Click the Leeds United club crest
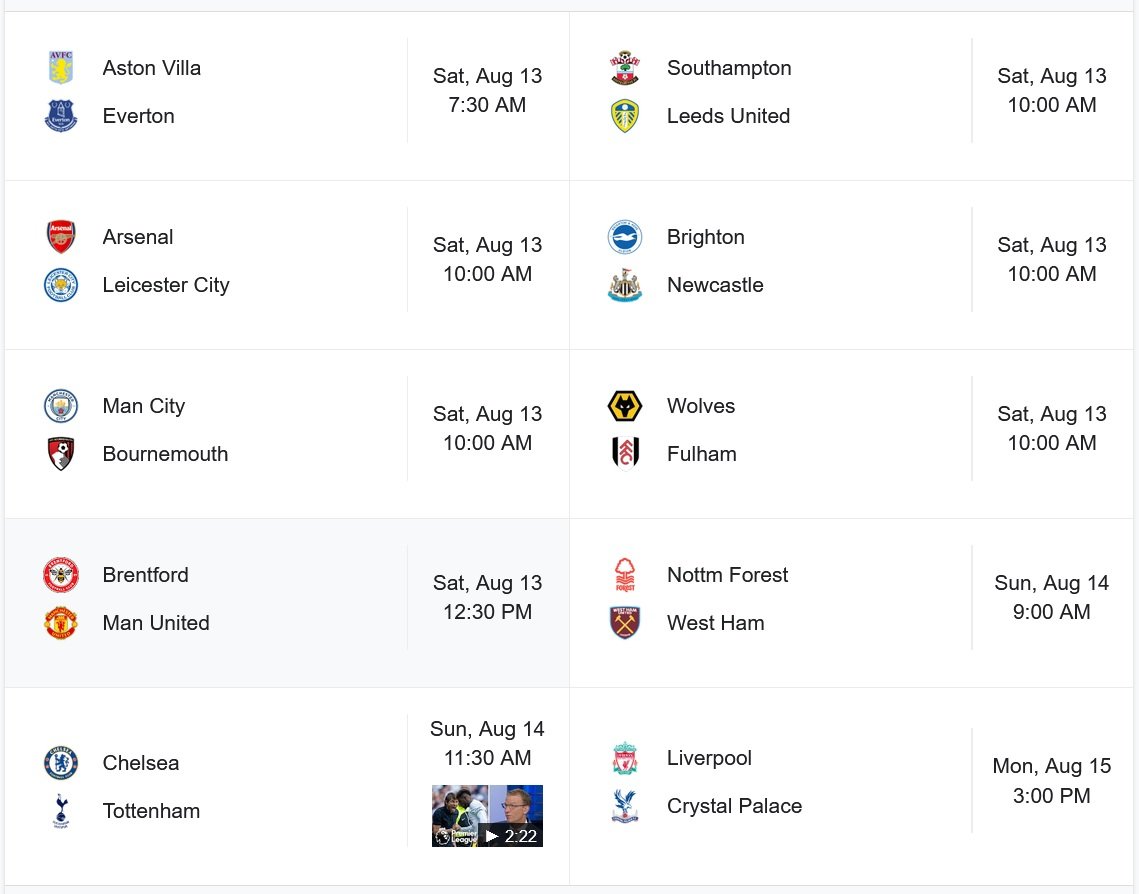Viewport: 1139px width, 894px height. click(x=625, y=115)
